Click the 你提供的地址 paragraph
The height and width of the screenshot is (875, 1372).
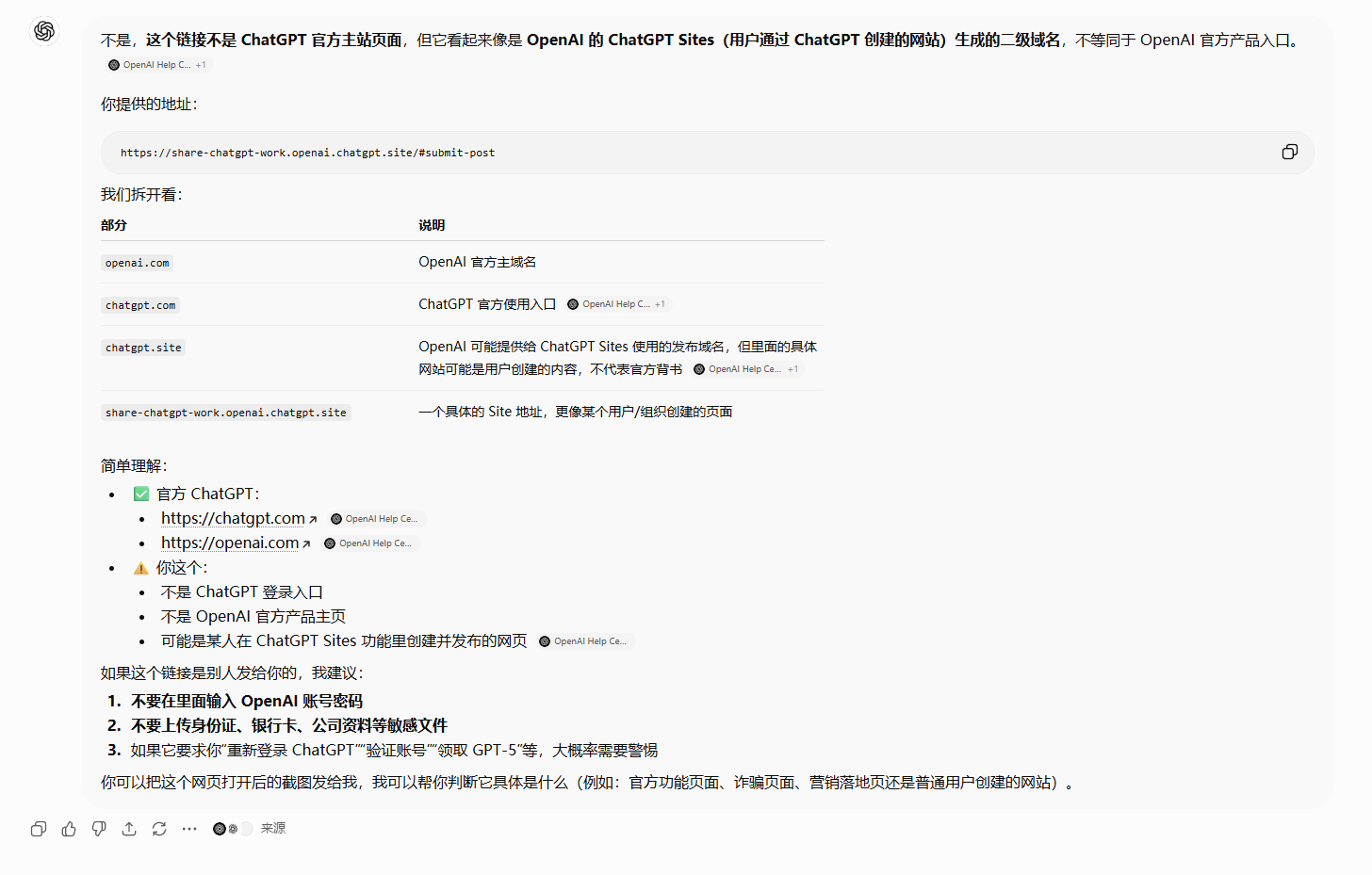[150, 104]
